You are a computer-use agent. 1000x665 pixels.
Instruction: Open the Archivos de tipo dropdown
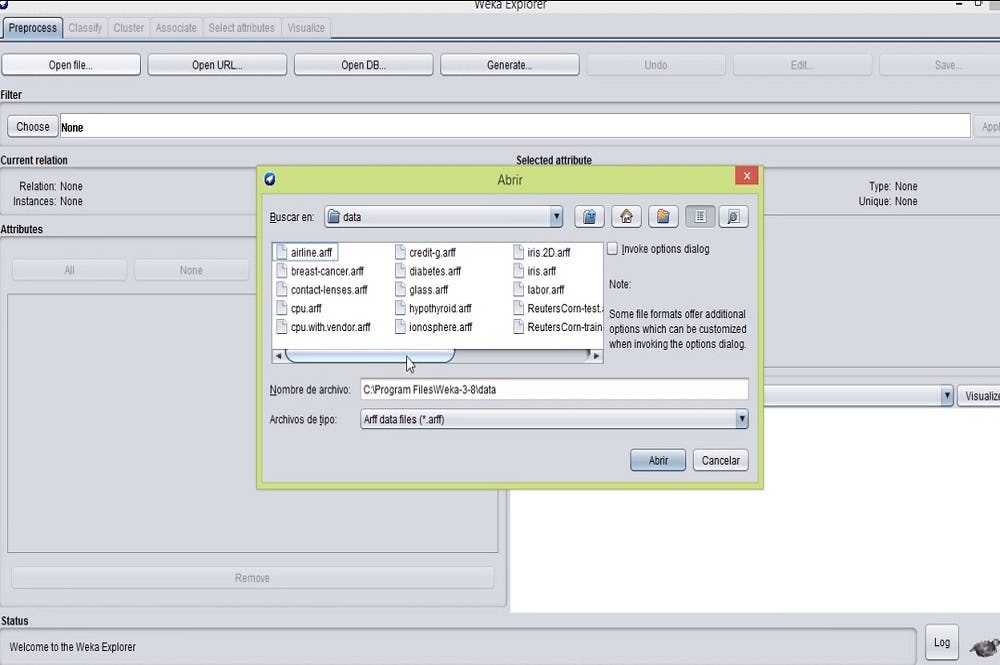741,420
